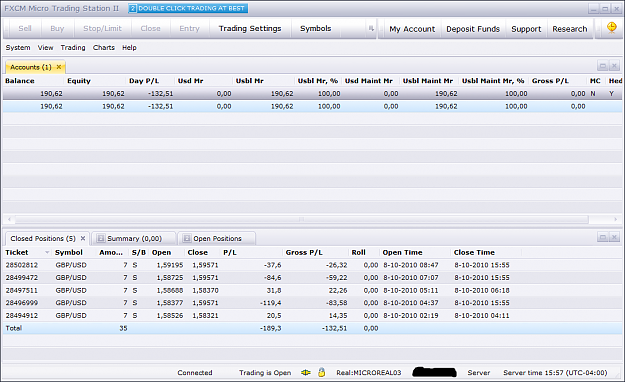The height and width of the screenshot is (382, 625).
Task: Click the Open Positions tab icon
Action: pos(187,238)
